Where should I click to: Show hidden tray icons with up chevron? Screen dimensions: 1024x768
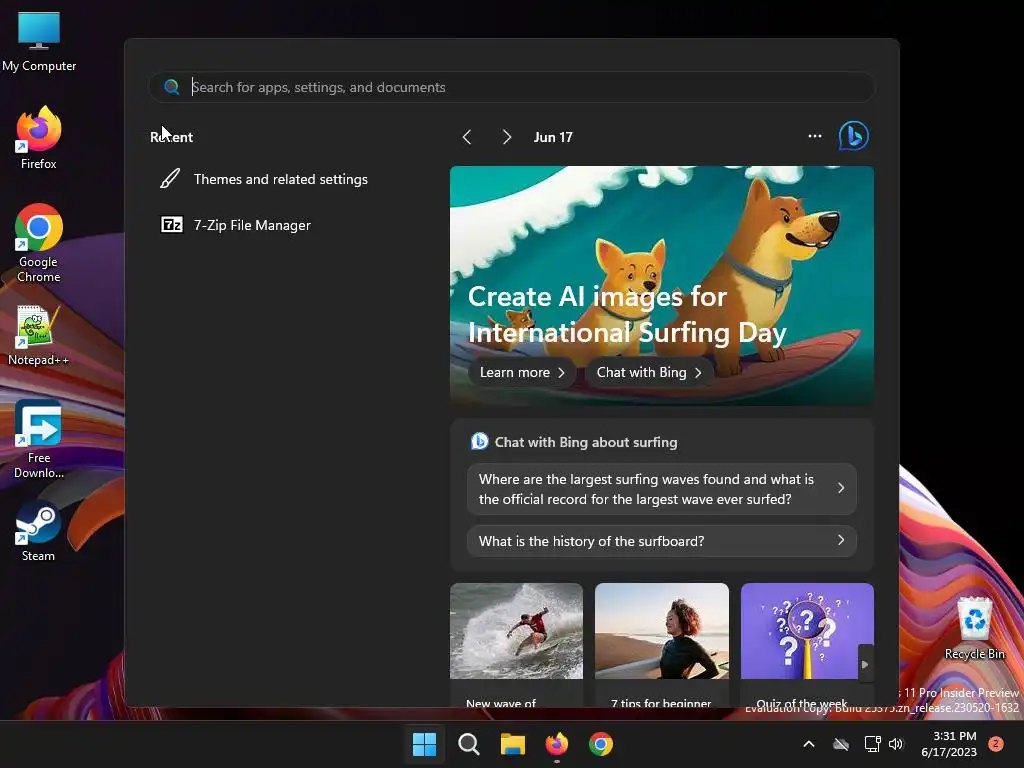(808, 744)
